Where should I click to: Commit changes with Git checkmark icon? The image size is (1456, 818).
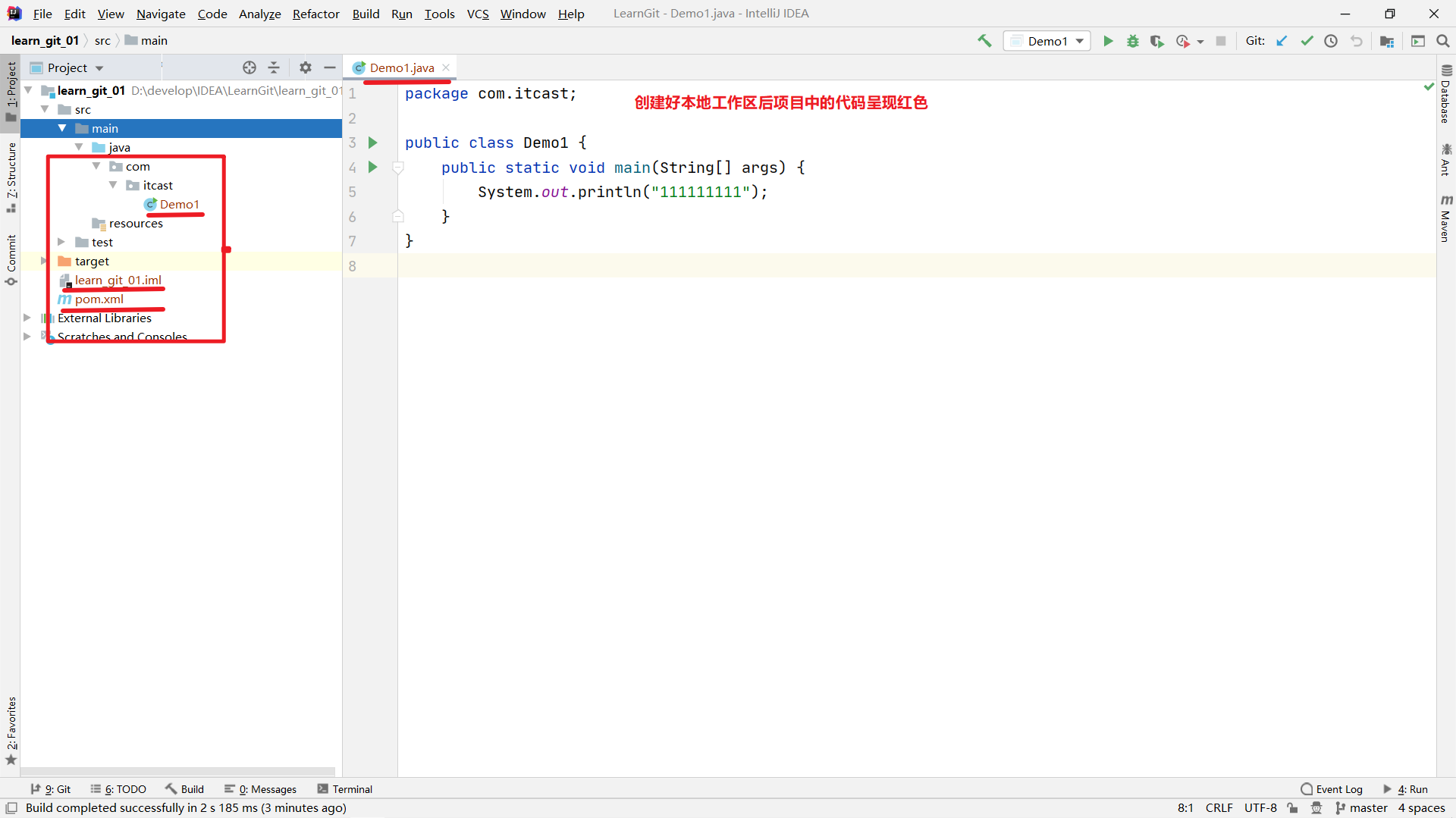pyautogui.click(x=1307, y=41)
